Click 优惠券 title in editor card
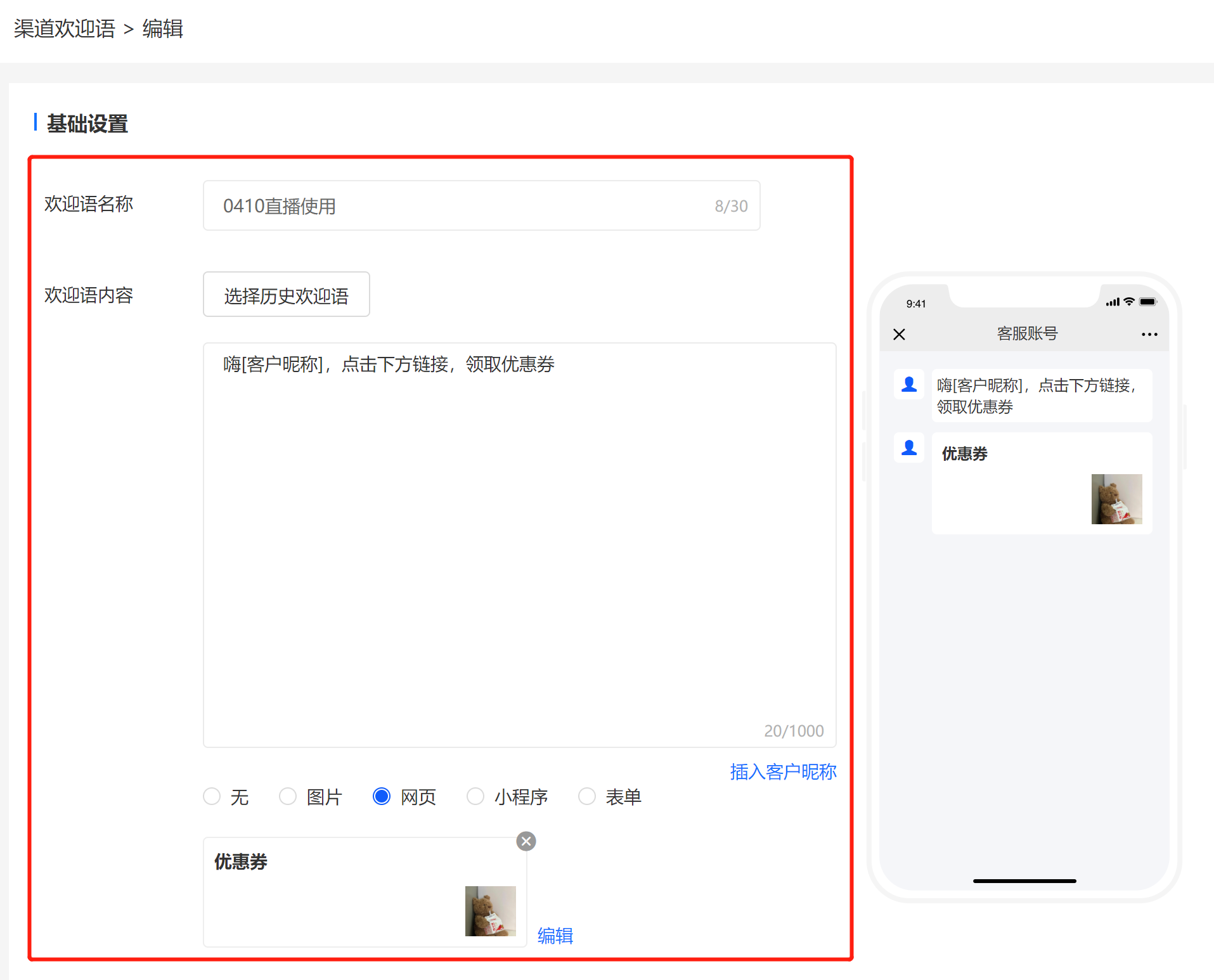This screenshot has height=980, width=1214. 241,862
